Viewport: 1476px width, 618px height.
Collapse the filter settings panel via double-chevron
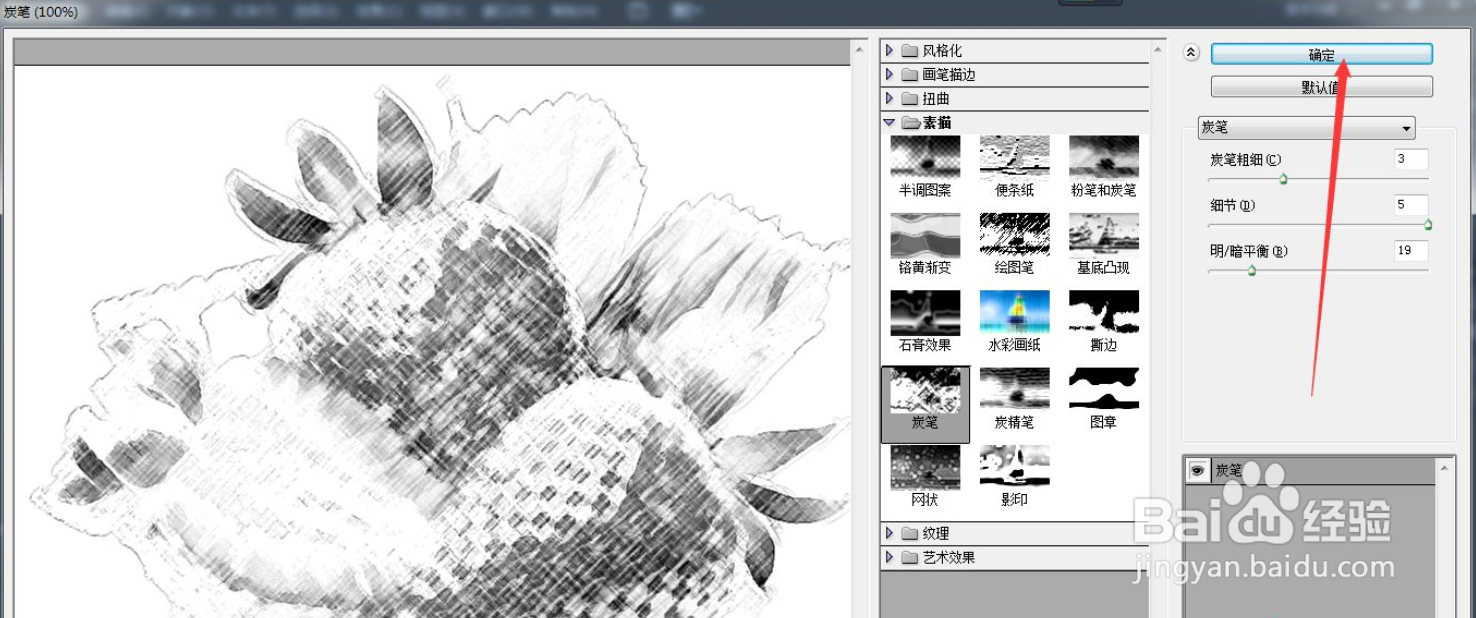point(1189,53)
